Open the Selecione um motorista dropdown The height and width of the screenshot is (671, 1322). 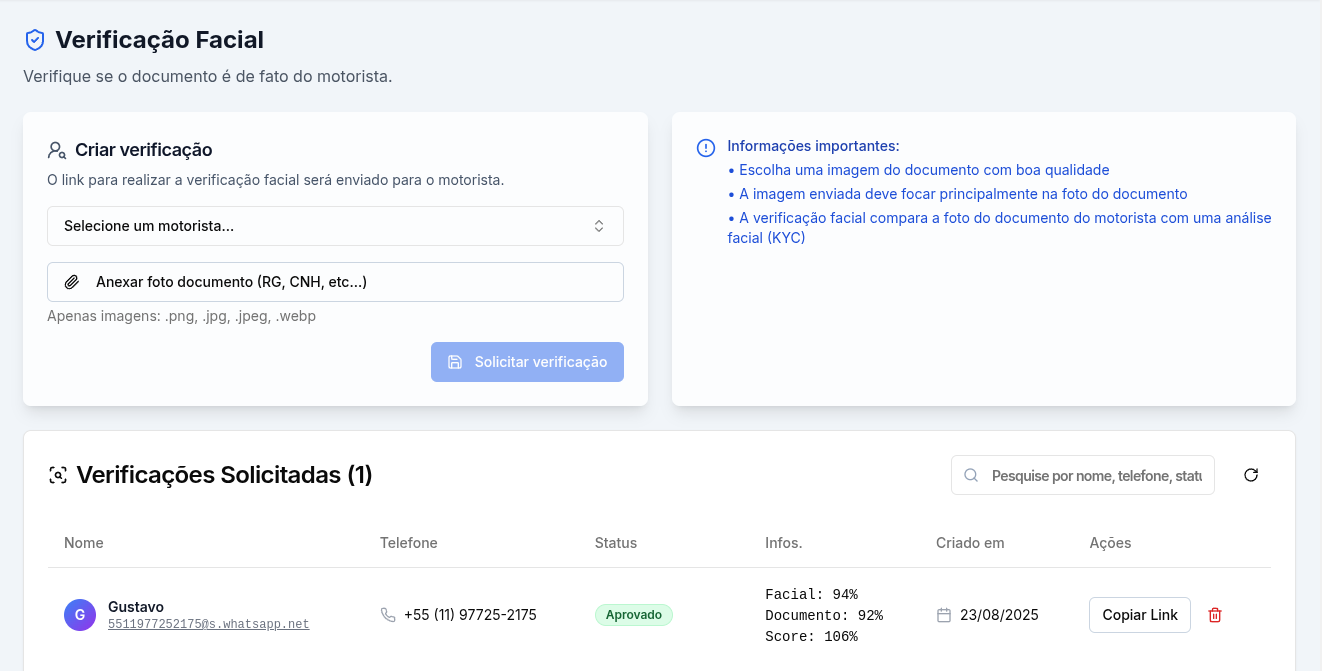[x=335, y=226]
